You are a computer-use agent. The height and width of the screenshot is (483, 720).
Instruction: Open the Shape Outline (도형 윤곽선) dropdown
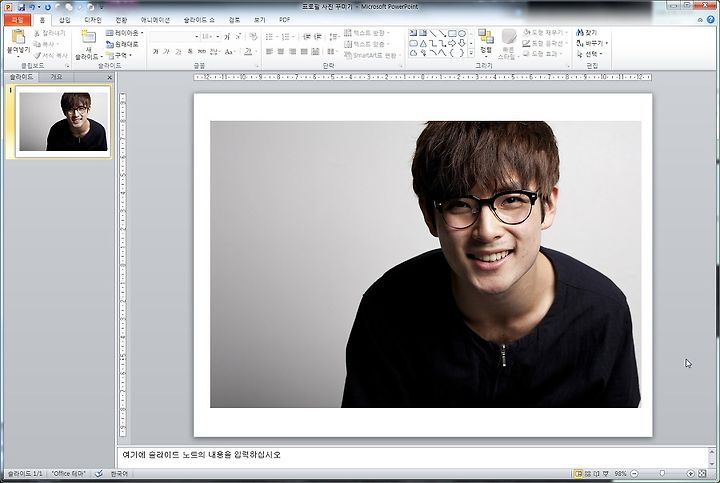(x=544, y=43)
